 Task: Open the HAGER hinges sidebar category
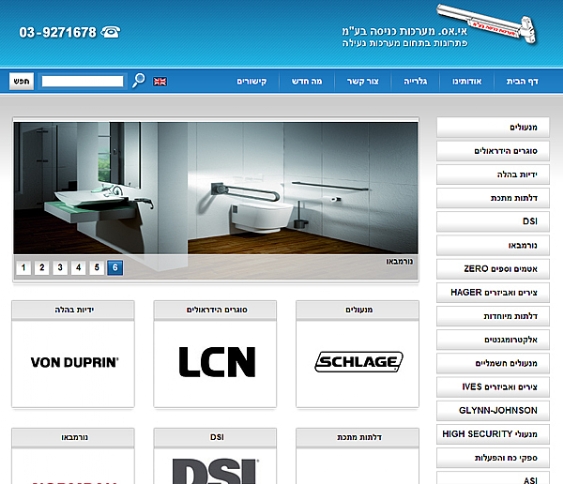(x=493, y=293)
